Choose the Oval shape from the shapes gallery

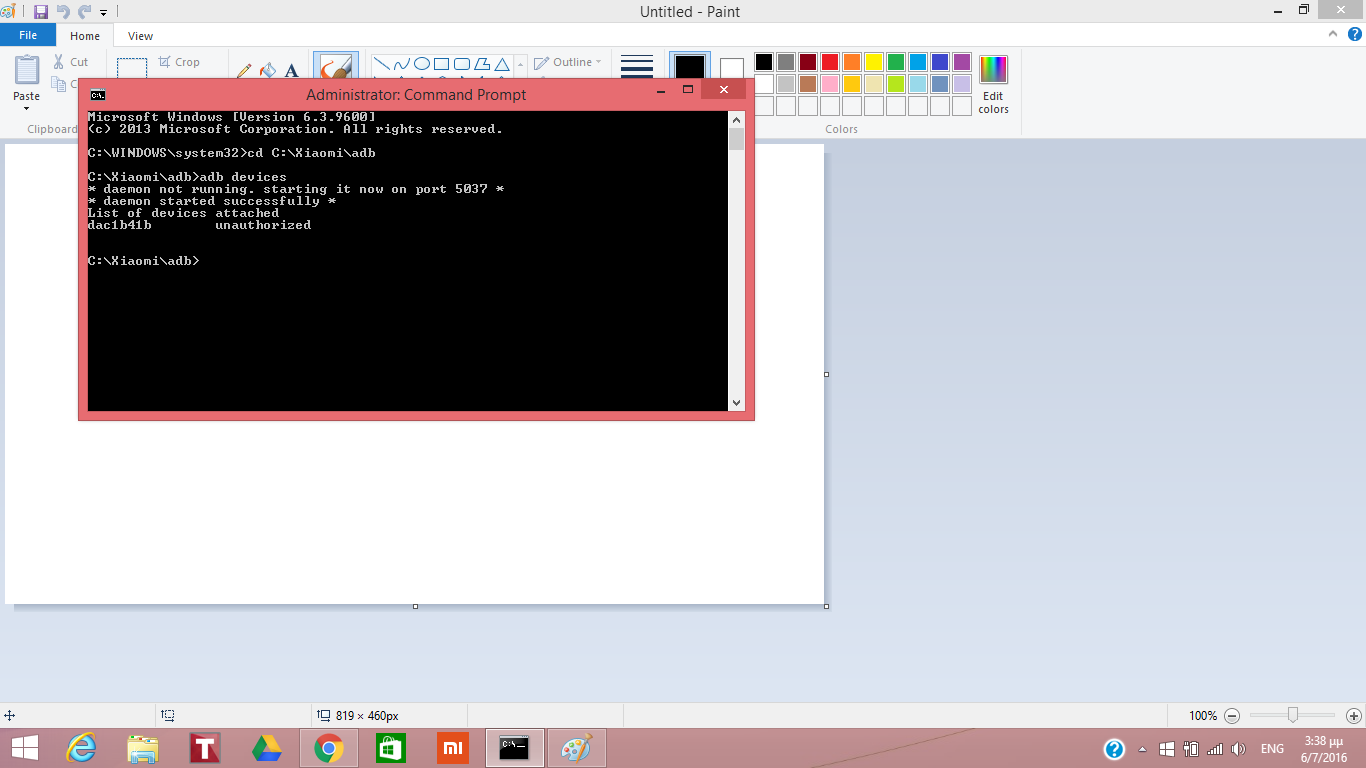pos(422,64)
